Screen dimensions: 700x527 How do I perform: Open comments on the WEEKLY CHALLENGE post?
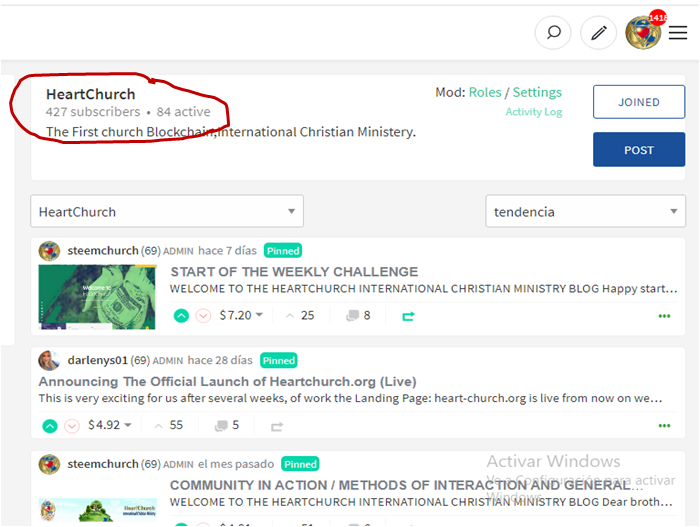pyautogui.click(x=358, y=316)
